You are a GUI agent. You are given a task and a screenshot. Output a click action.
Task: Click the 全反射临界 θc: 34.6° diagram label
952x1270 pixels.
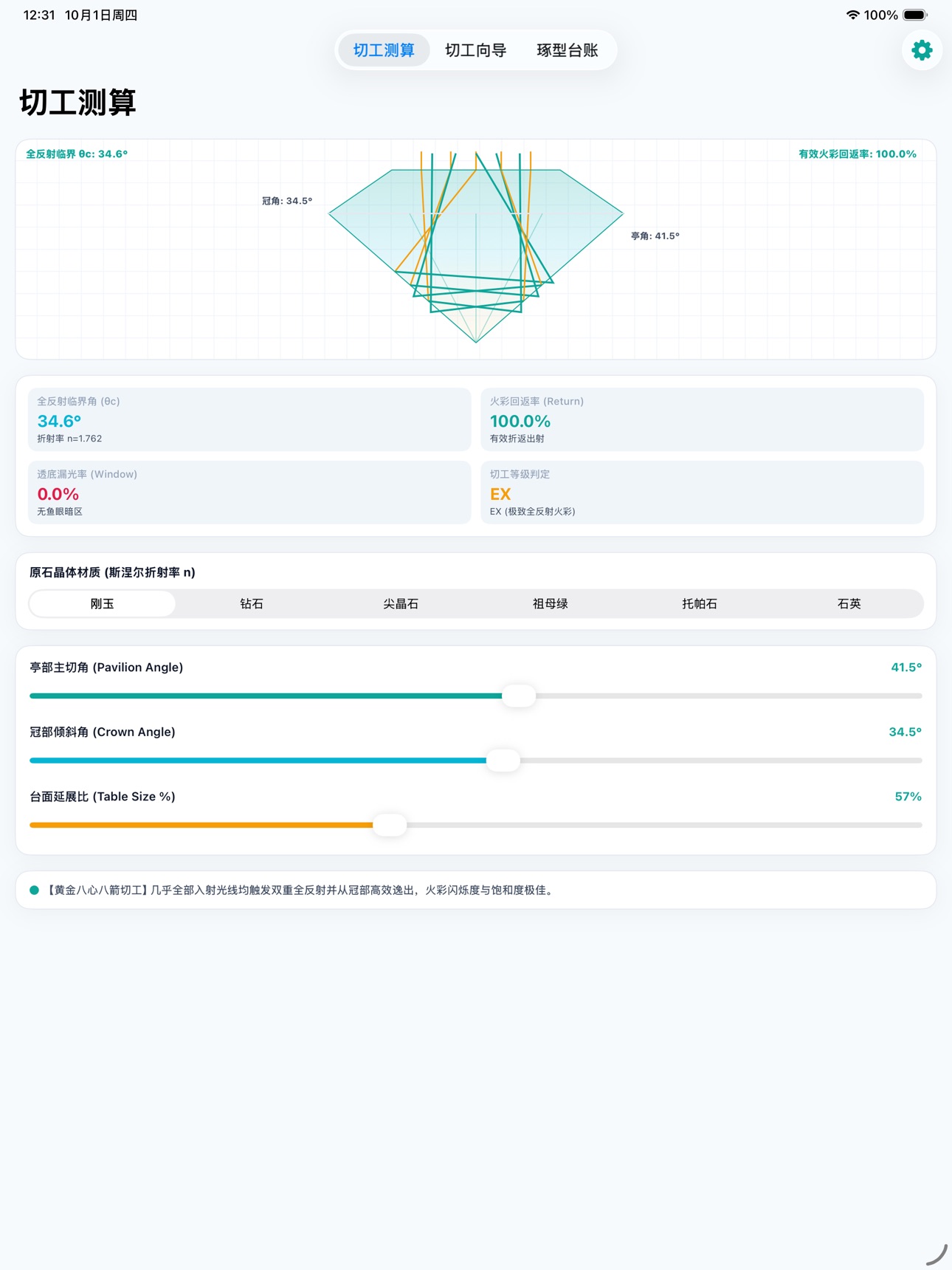click(77, 154)
